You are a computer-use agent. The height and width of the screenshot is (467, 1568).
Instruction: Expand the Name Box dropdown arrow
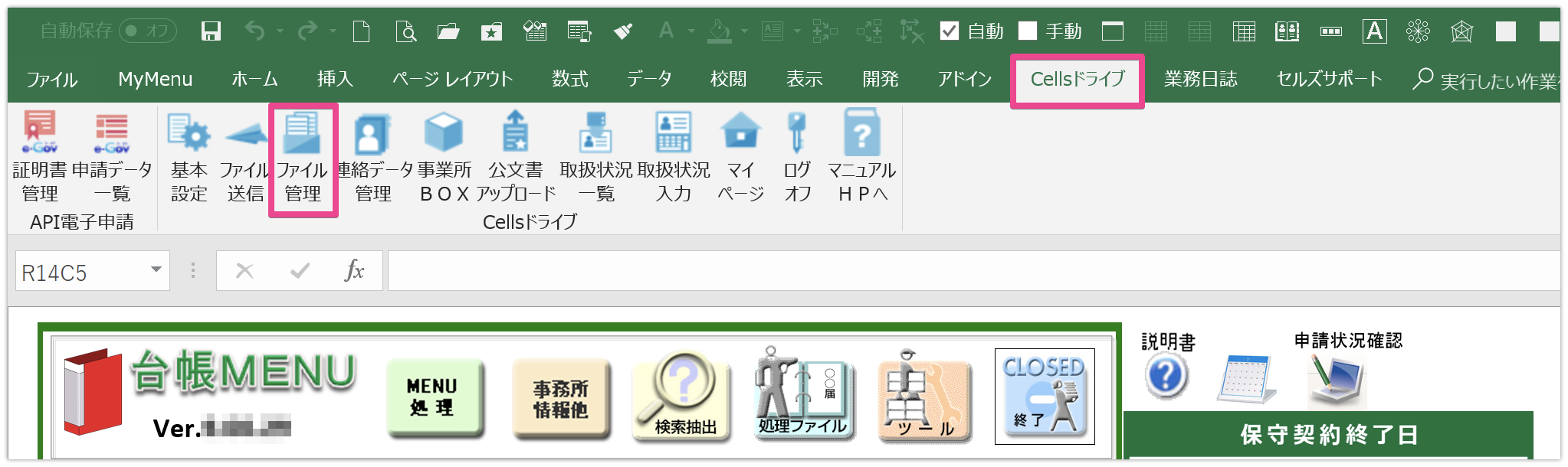(x=156, y=269)
